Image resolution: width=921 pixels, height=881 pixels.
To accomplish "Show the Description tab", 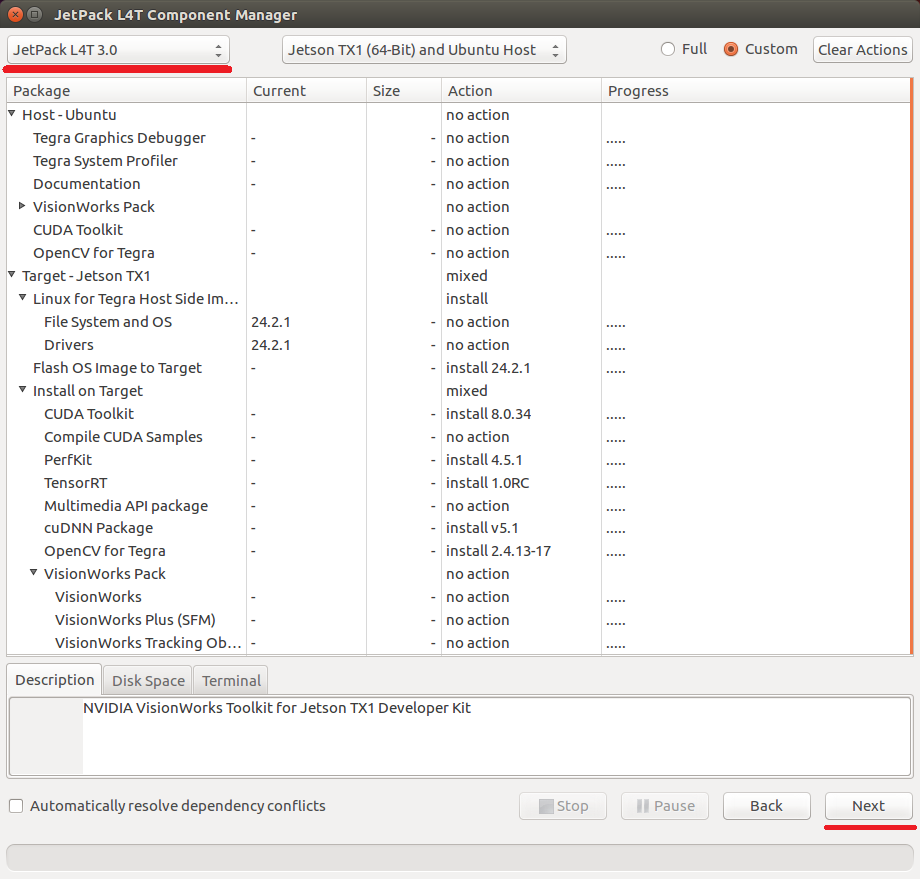I will [55, 680].
